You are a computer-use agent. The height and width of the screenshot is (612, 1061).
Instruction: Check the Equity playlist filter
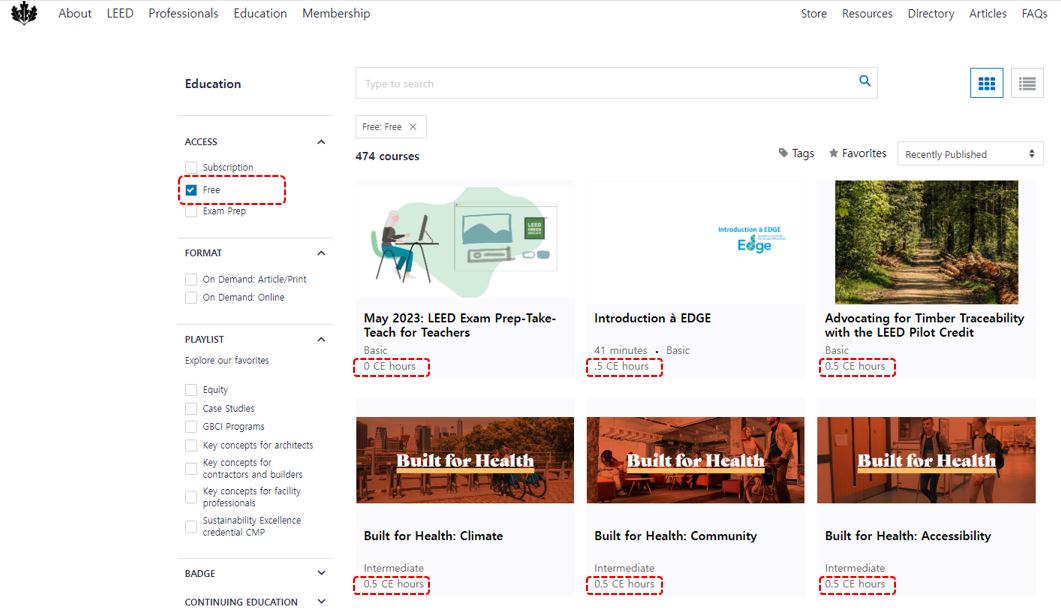191,390
